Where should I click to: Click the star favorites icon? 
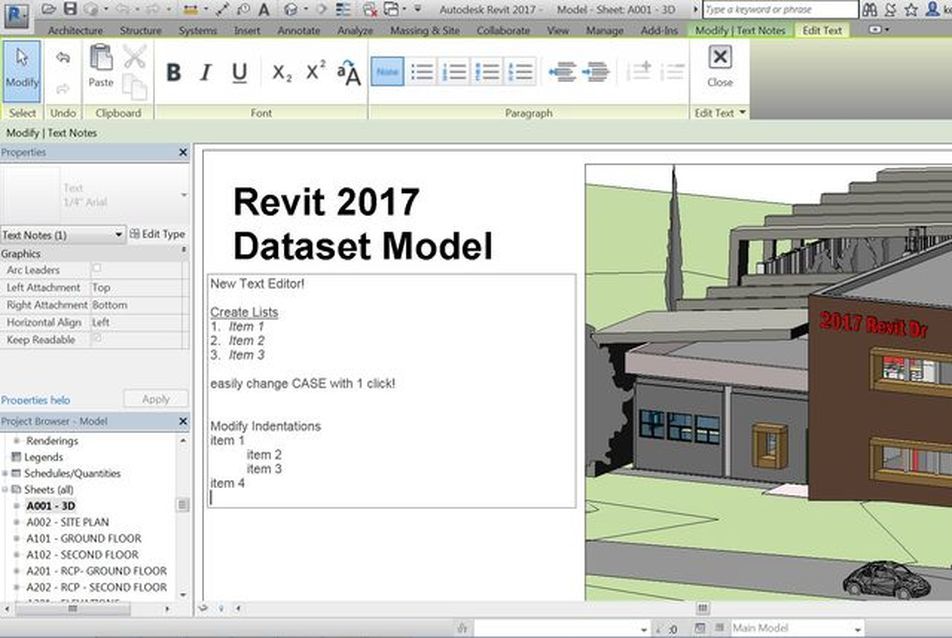pyautogui.click(x=911, y=9)
